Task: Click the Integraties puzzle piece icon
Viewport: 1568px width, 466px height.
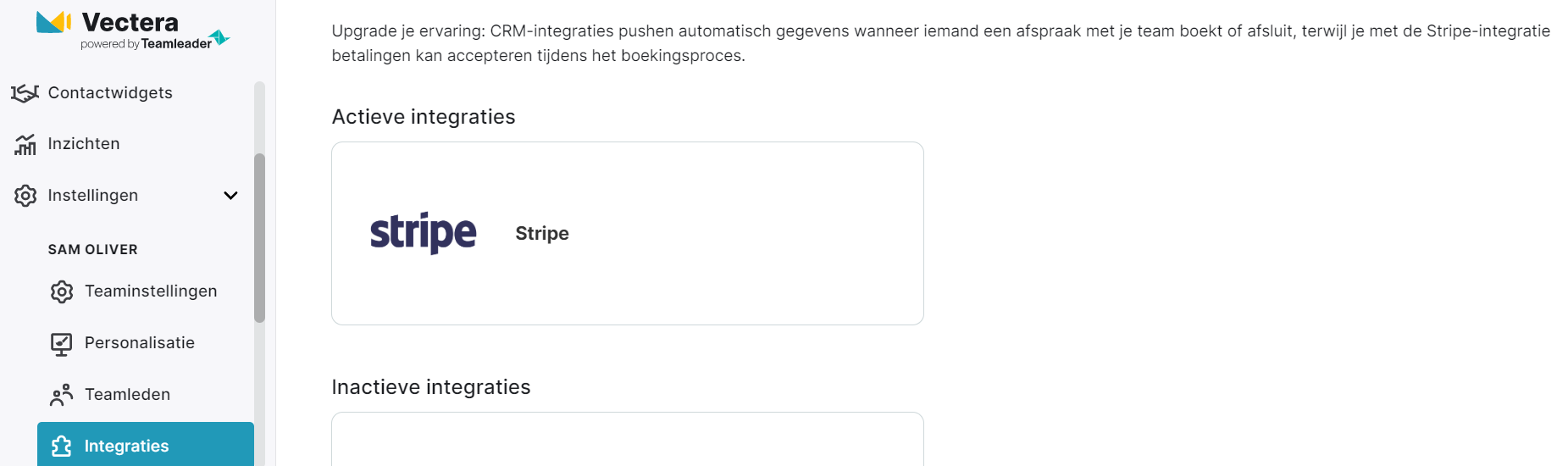Action: click(x=62, y=447)
